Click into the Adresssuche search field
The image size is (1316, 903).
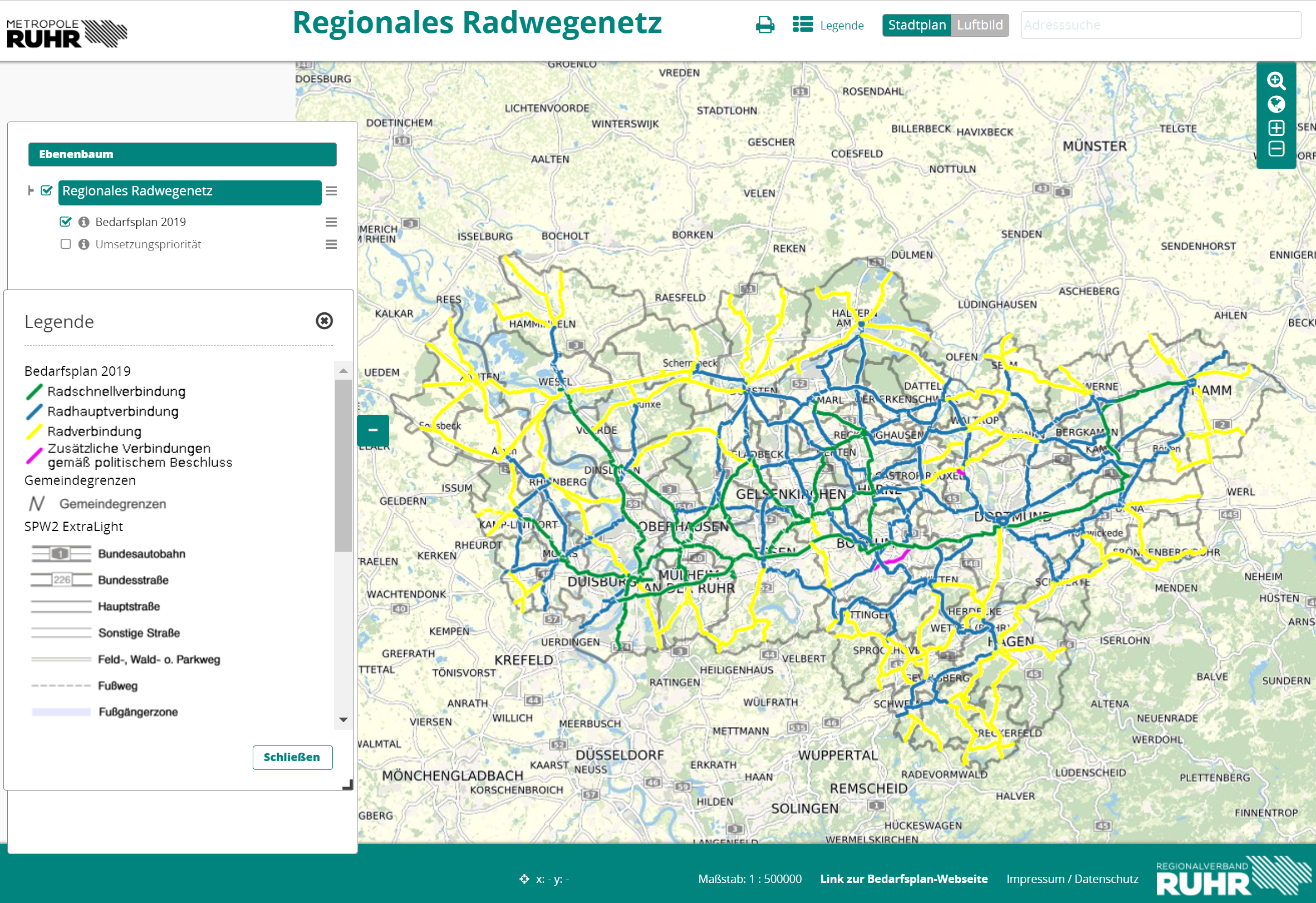(1160, 25)
